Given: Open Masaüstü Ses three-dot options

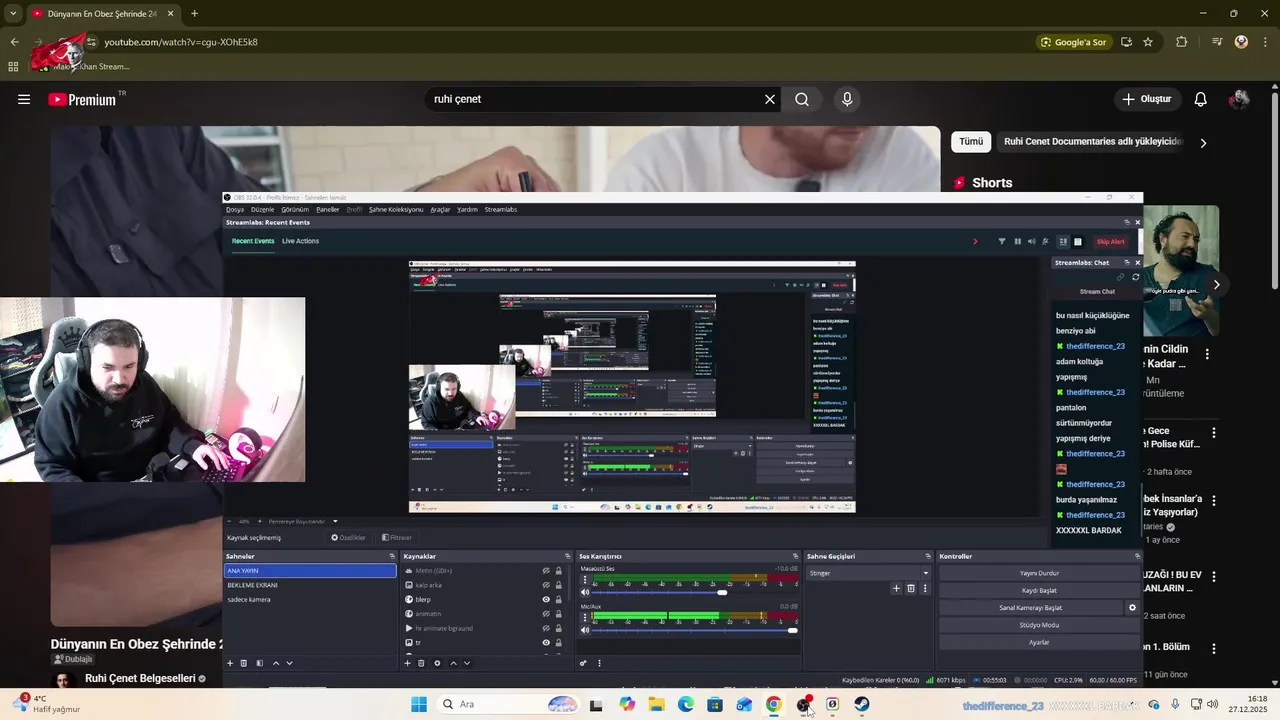Looking at the screenshot, I should pyautogui.click(x=585, y=580).
